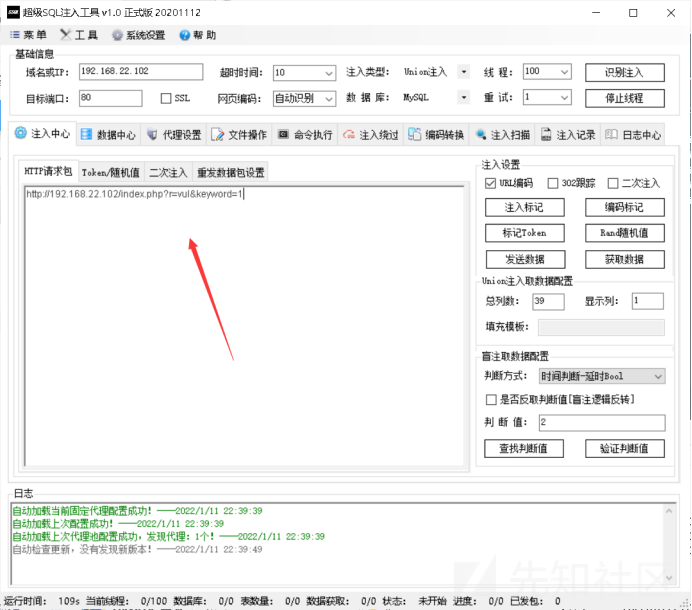
Task: Click the 显示列 input field
Action: pyautogui.click(x=647, y=301)
